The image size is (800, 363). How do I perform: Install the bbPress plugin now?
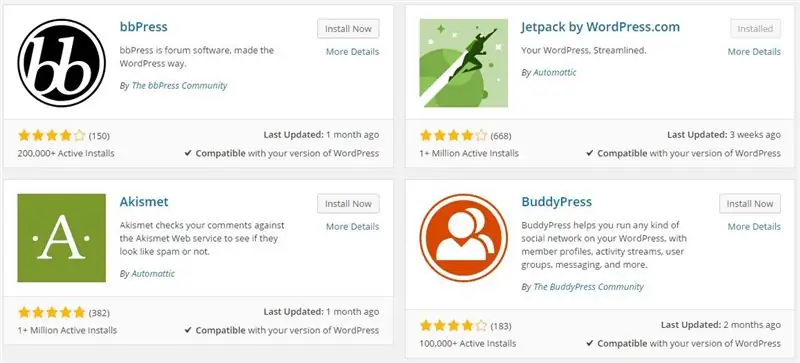click(x=348, y=29)
